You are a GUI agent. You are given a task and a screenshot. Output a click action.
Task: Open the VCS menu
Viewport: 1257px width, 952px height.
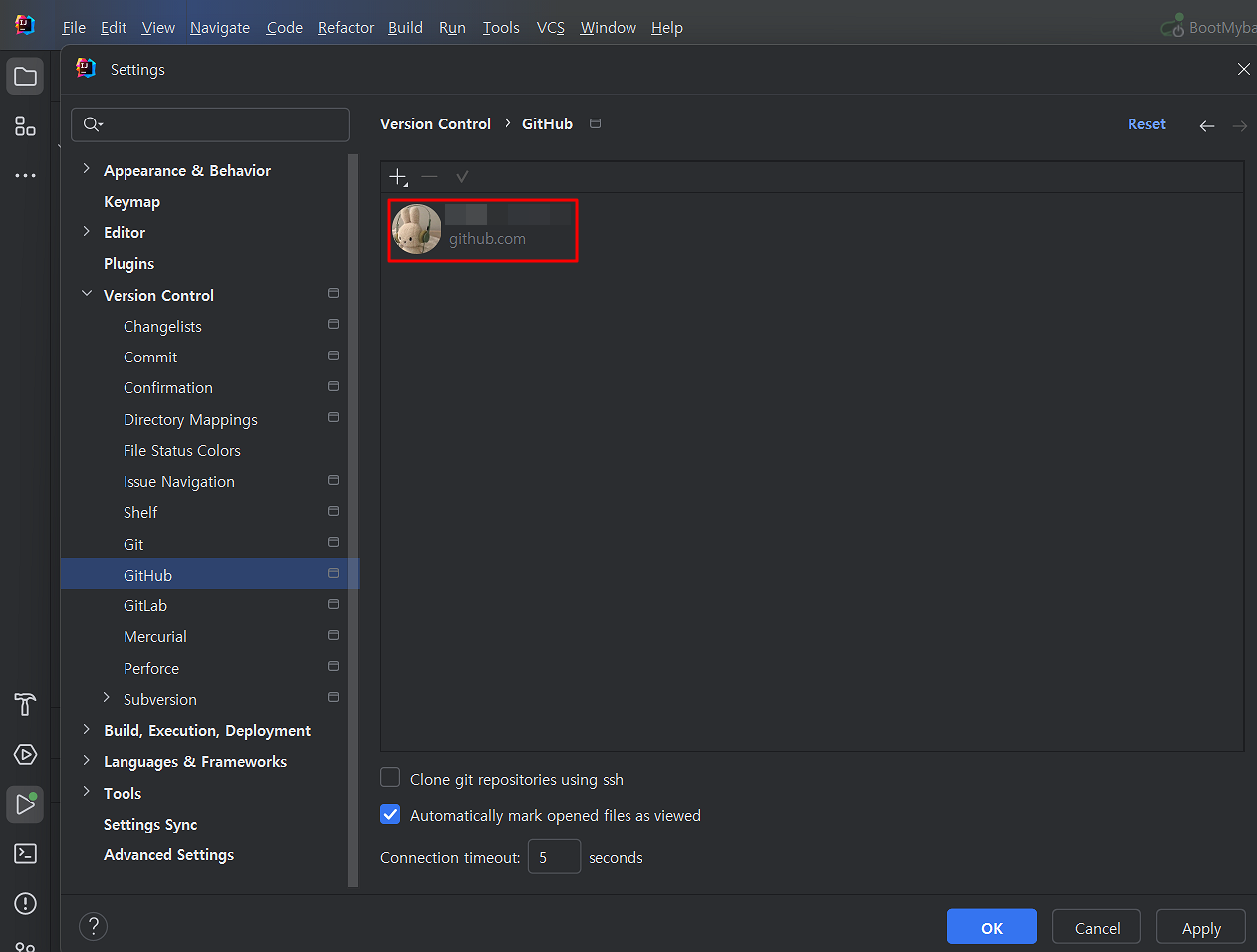click(x=551, y=28)
